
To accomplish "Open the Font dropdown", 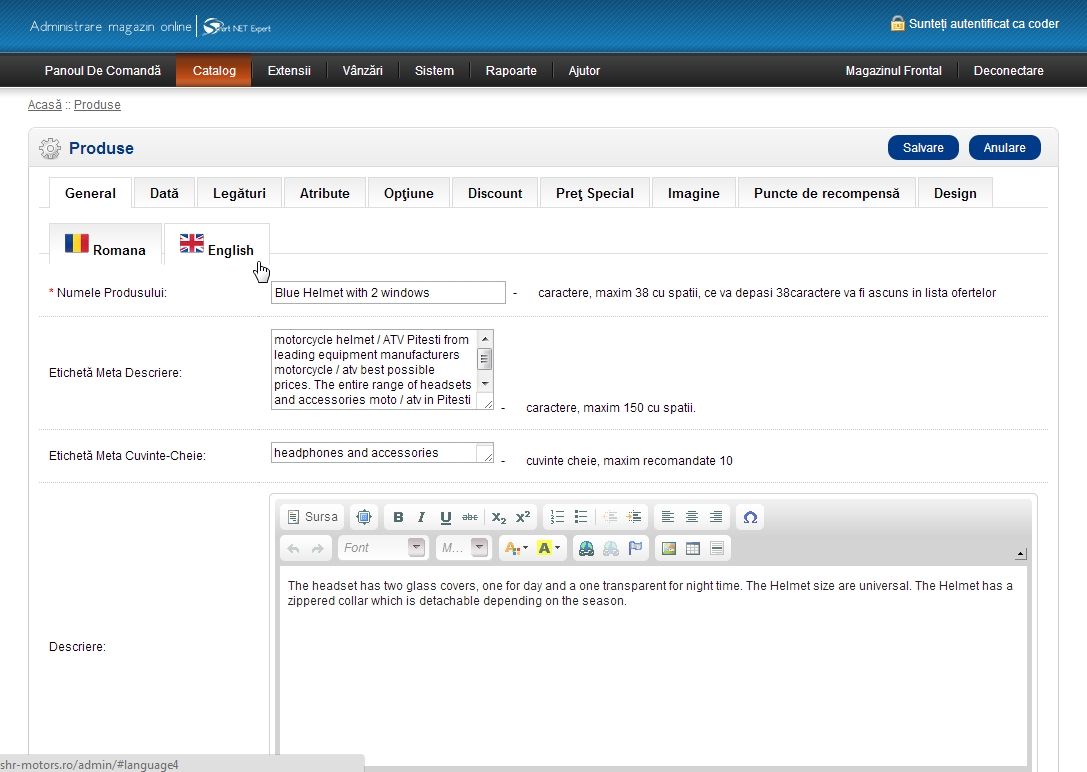I will [x=383, y=548].
